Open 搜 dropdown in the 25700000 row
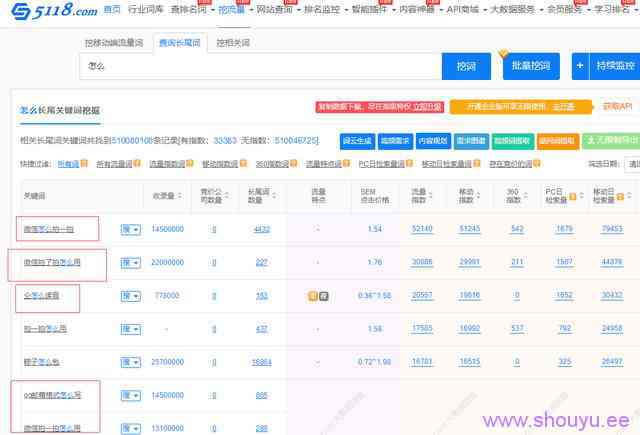This screenshot has width=640, height=435. tap(131, 362)
